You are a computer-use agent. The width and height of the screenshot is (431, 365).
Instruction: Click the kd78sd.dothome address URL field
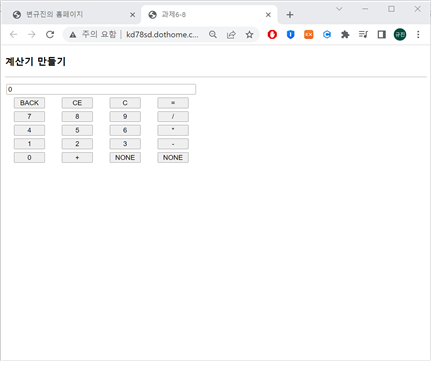coord(162,34)
